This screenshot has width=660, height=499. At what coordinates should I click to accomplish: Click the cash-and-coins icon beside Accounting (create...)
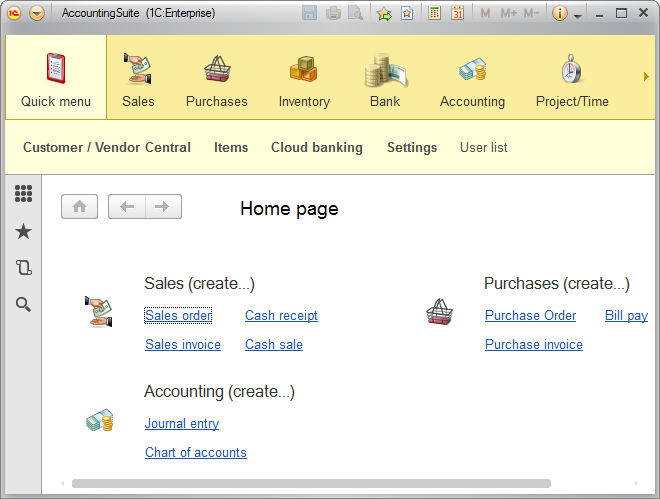coord(100,420)
